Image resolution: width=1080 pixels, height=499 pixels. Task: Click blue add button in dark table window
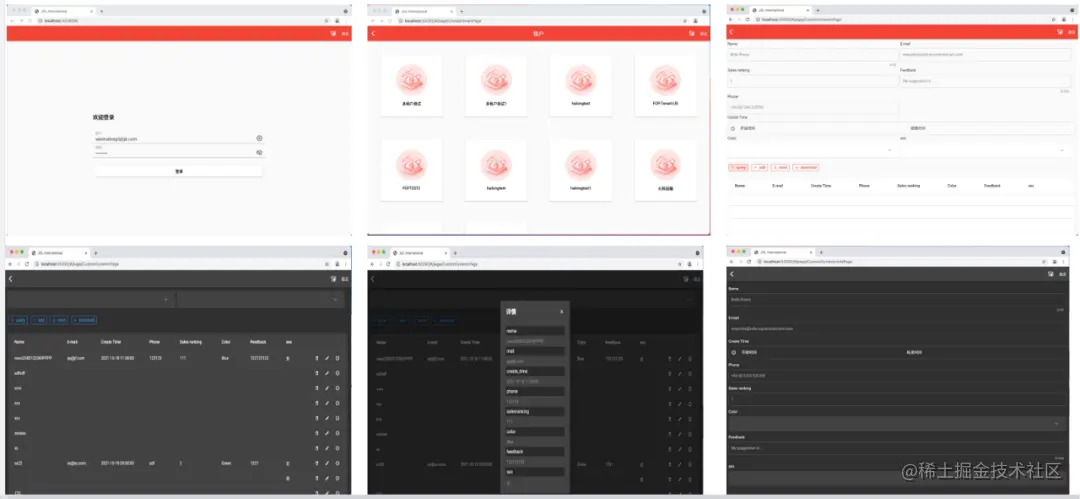[x=39, y=320]
